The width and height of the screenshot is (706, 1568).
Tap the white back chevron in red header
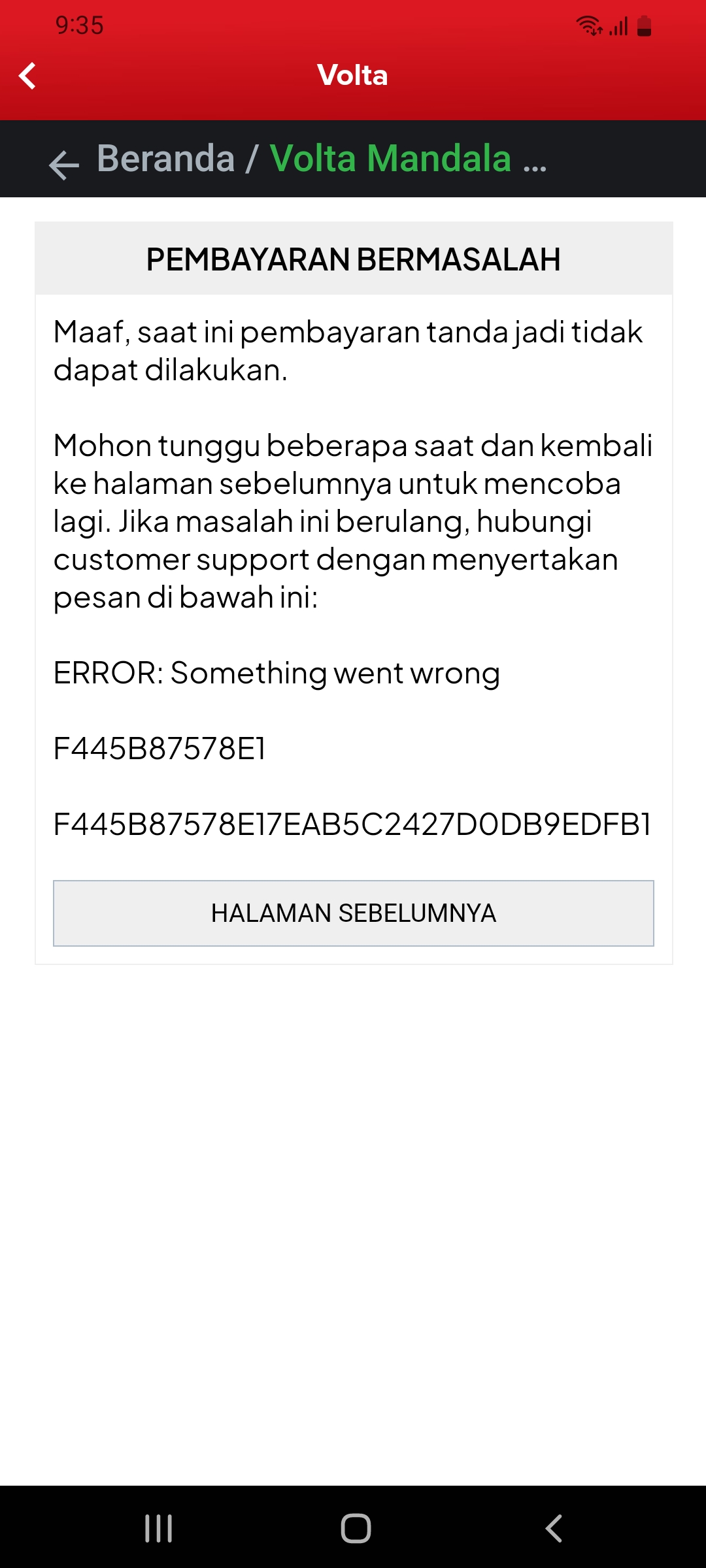[x=27, y=76]
